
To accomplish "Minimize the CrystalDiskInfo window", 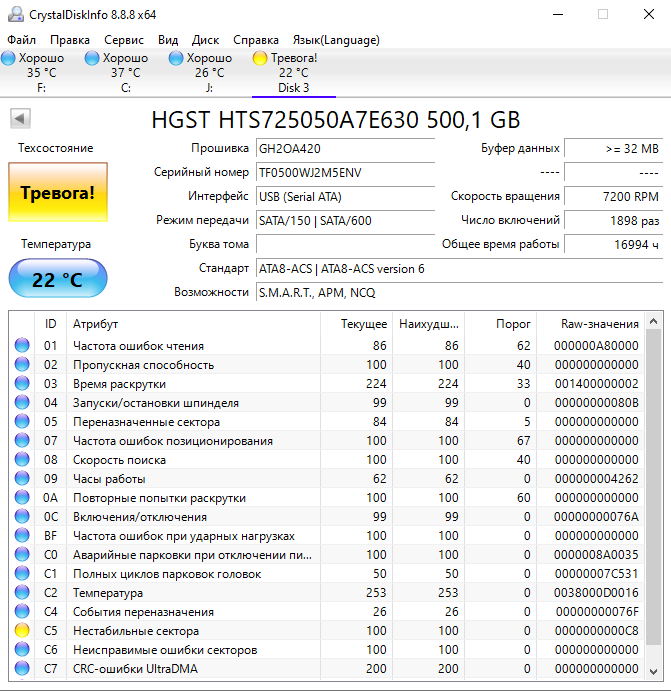I will pos(558,15).
